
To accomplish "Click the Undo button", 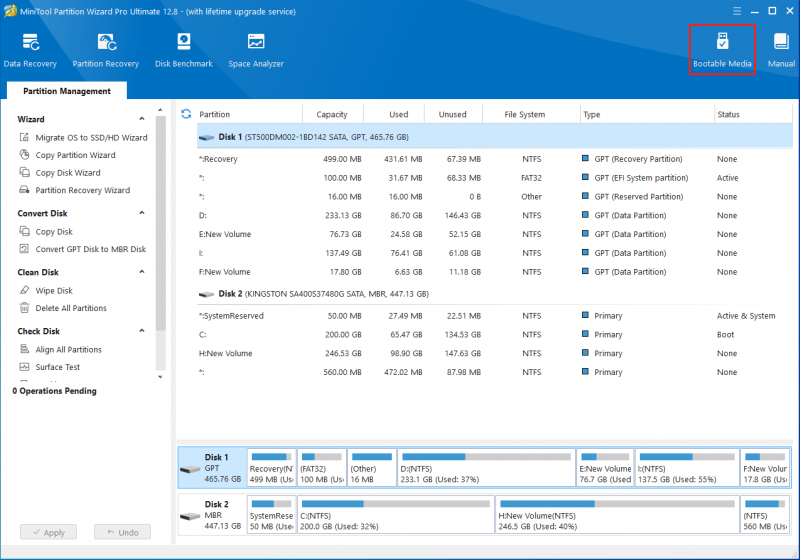I will point(122,532).
